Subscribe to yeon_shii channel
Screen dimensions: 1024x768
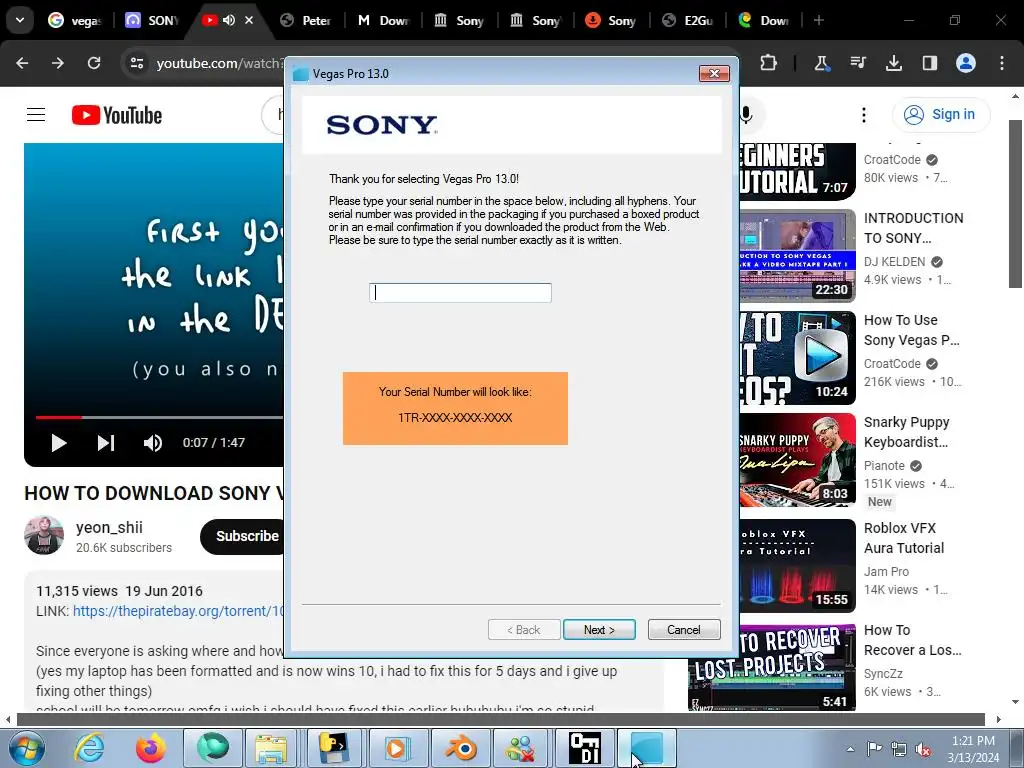(243, 536)
